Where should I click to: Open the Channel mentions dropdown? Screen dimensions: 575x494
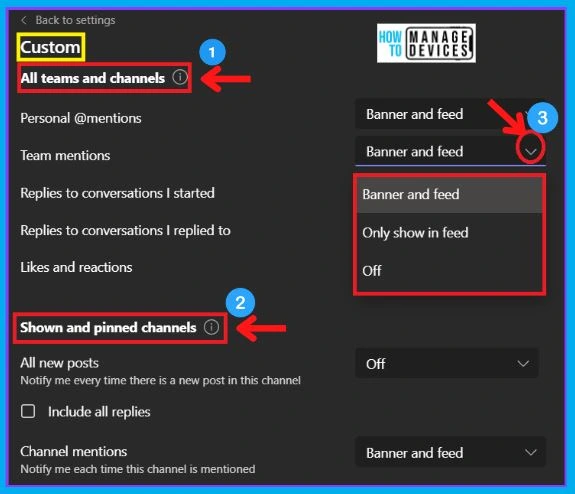point(451,452)
